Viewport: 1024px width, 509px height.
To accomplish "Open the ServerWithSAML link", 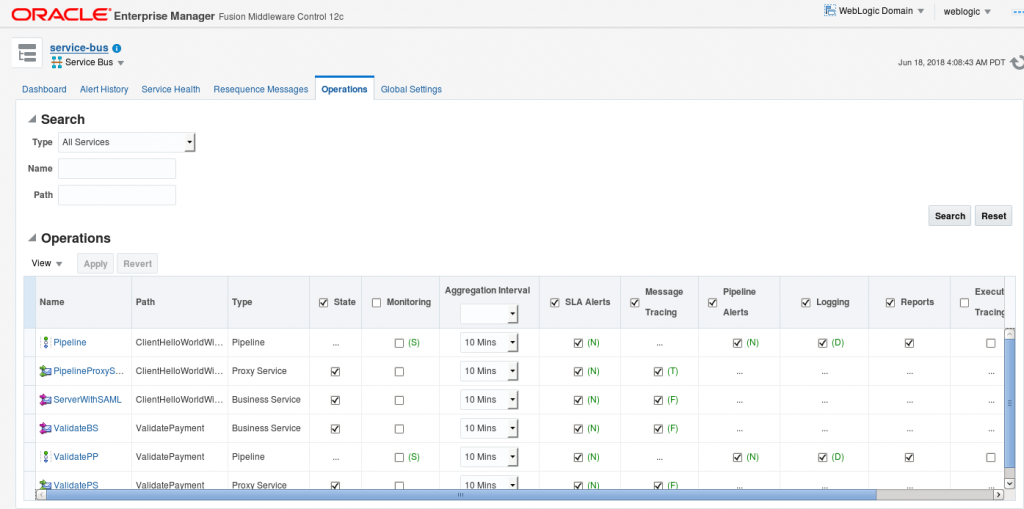I will pos(88,399).
